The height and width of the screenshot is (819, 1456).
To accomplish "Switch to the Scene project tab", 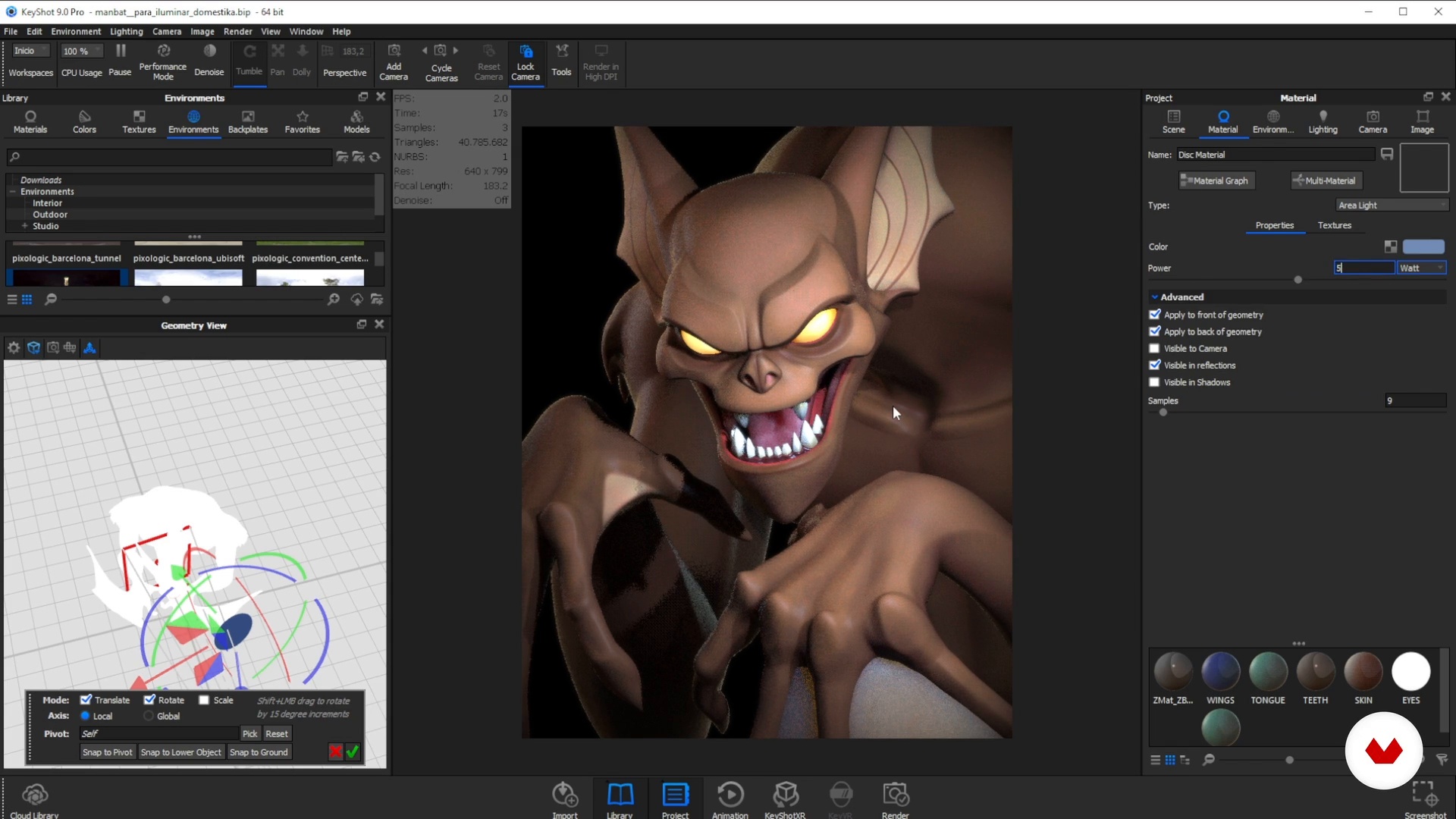I will click(x=1173, y=121).
